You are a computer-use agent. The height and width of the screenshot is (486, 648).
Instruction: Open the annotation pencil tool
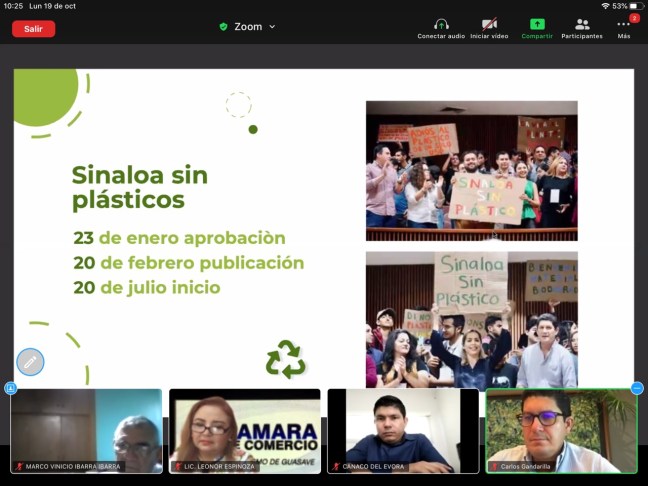[x=30, y=361]
